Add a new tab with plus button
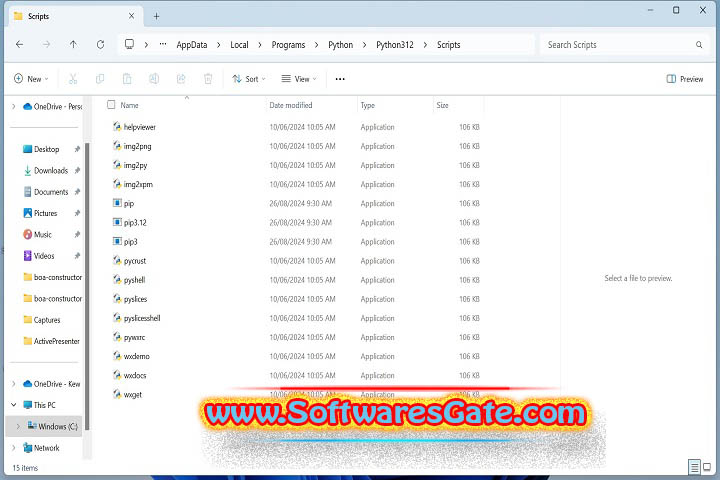Viewport: 720px width, 480px height. point(156,16)
